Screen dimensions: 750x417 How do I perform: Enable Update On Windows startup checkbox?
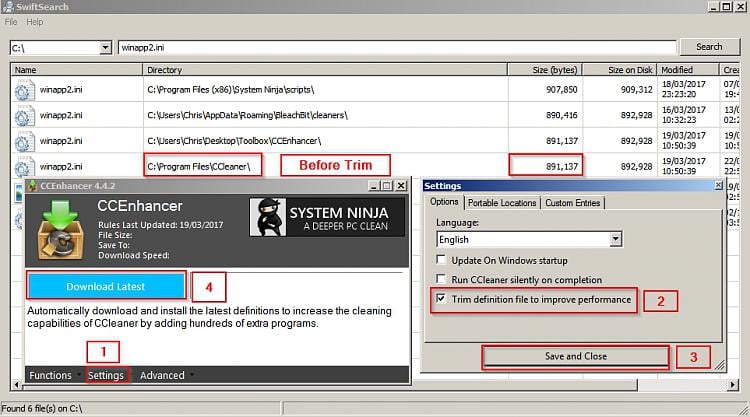click(441, 260)
